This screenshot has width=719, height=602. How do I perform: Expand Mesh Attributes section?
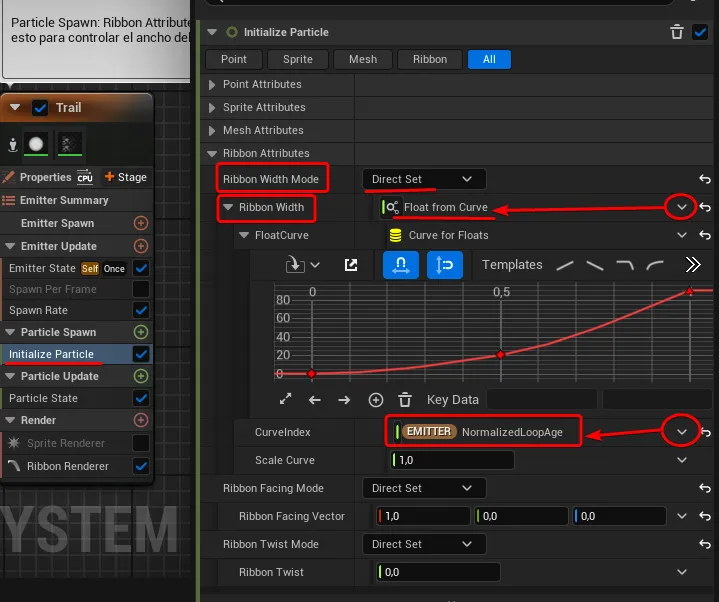pos(212,131)
